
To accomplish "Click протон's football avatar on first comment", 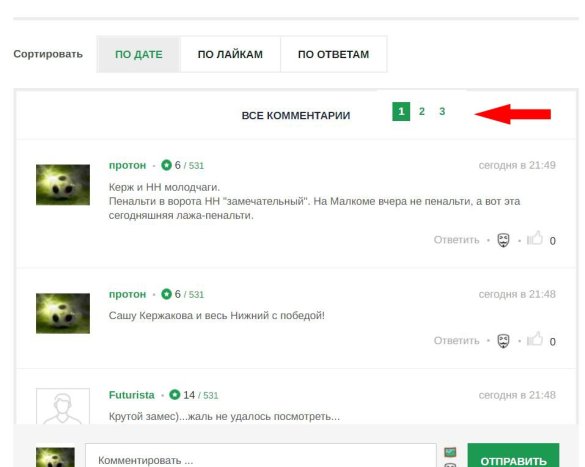I will 63,185.
